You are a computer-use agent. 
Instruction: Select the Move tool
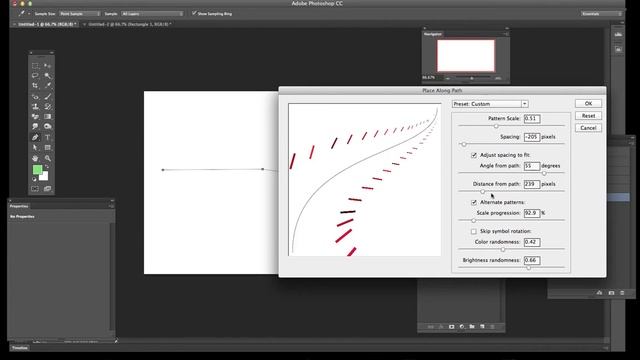click(47, 65)
